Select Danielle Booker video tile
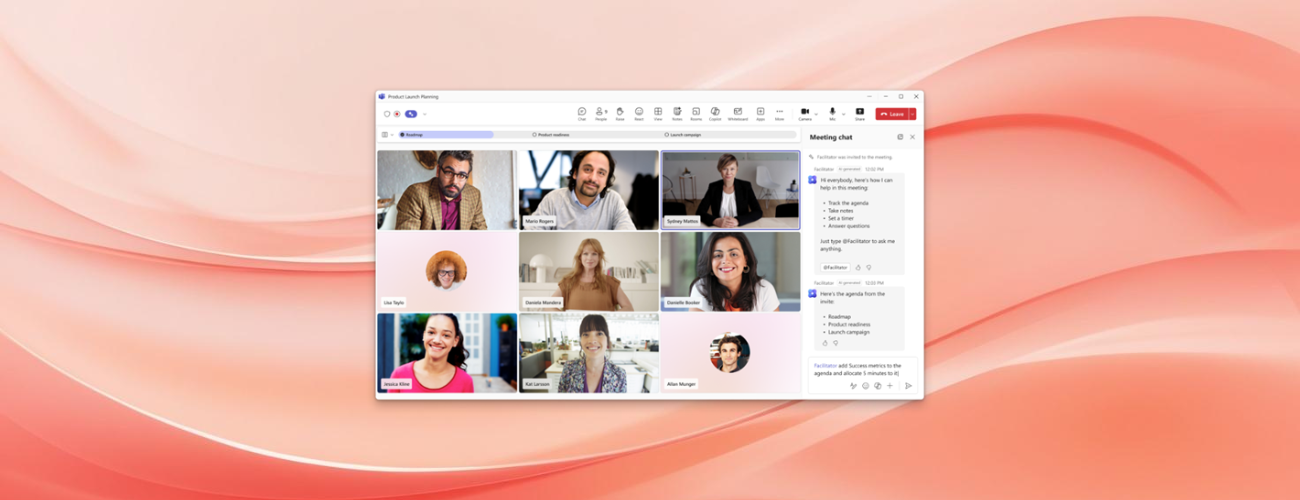Image resolution: width=1300 pixels, height=500 pixels. [x=730, y=272]
